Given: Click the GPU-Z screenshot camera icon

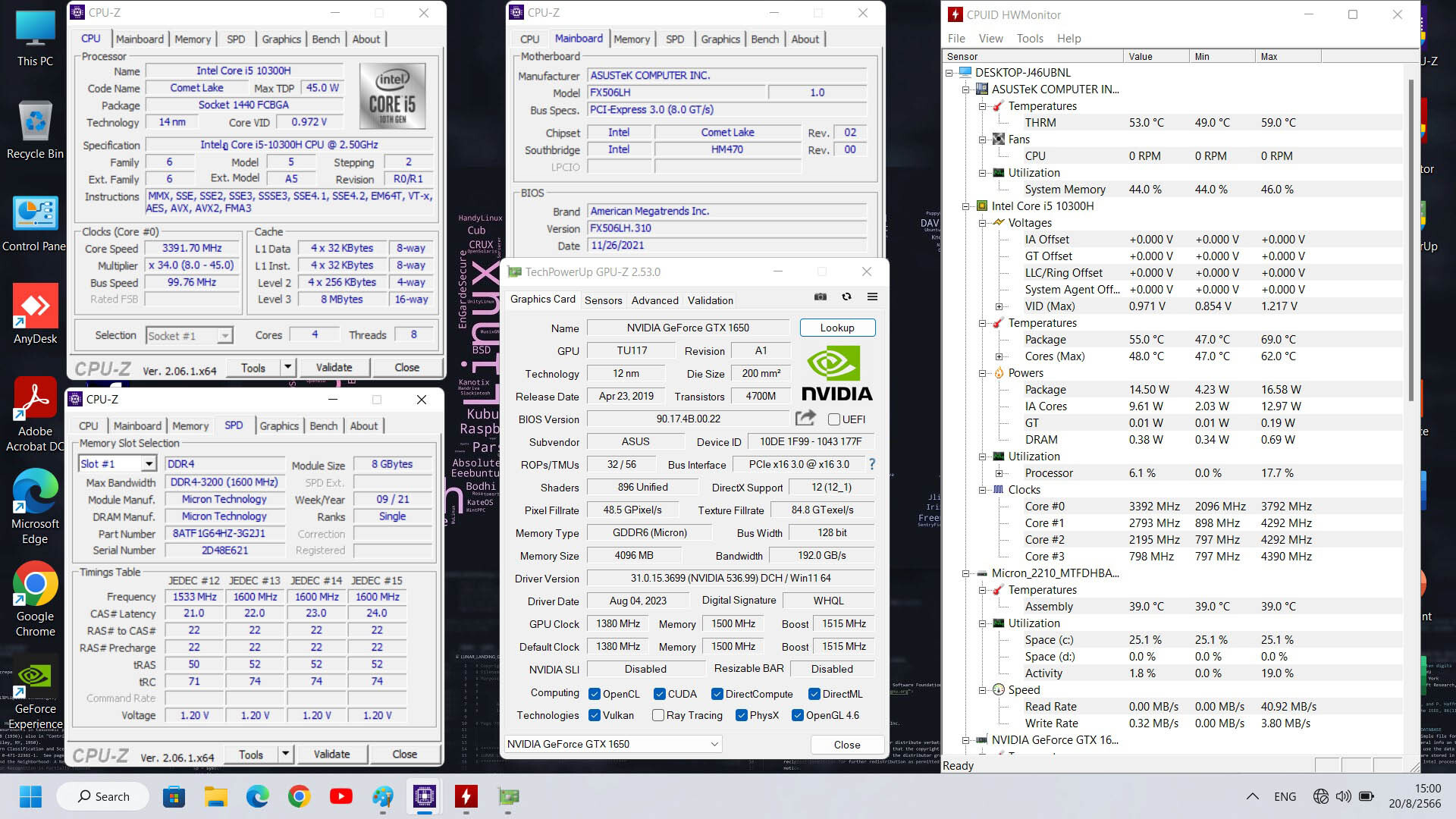Looking at the screenshot, I should point(821,297).
